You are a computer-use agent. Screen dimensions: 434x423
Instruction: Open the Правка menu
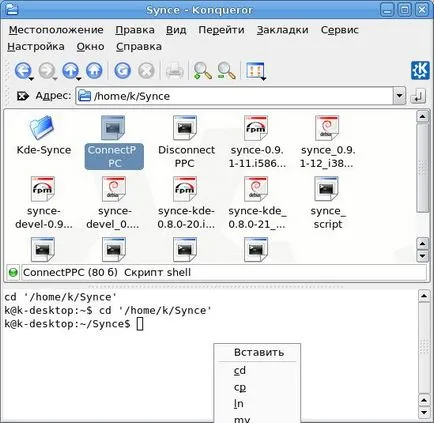135,30
